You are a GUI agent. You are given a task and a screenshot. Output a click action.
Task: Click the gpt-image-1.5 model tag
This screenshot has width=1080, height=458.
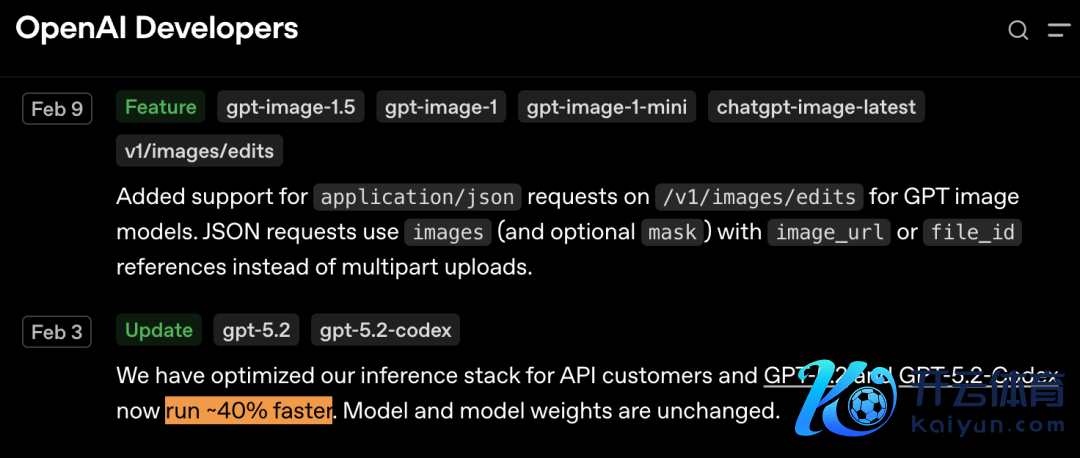290,107
